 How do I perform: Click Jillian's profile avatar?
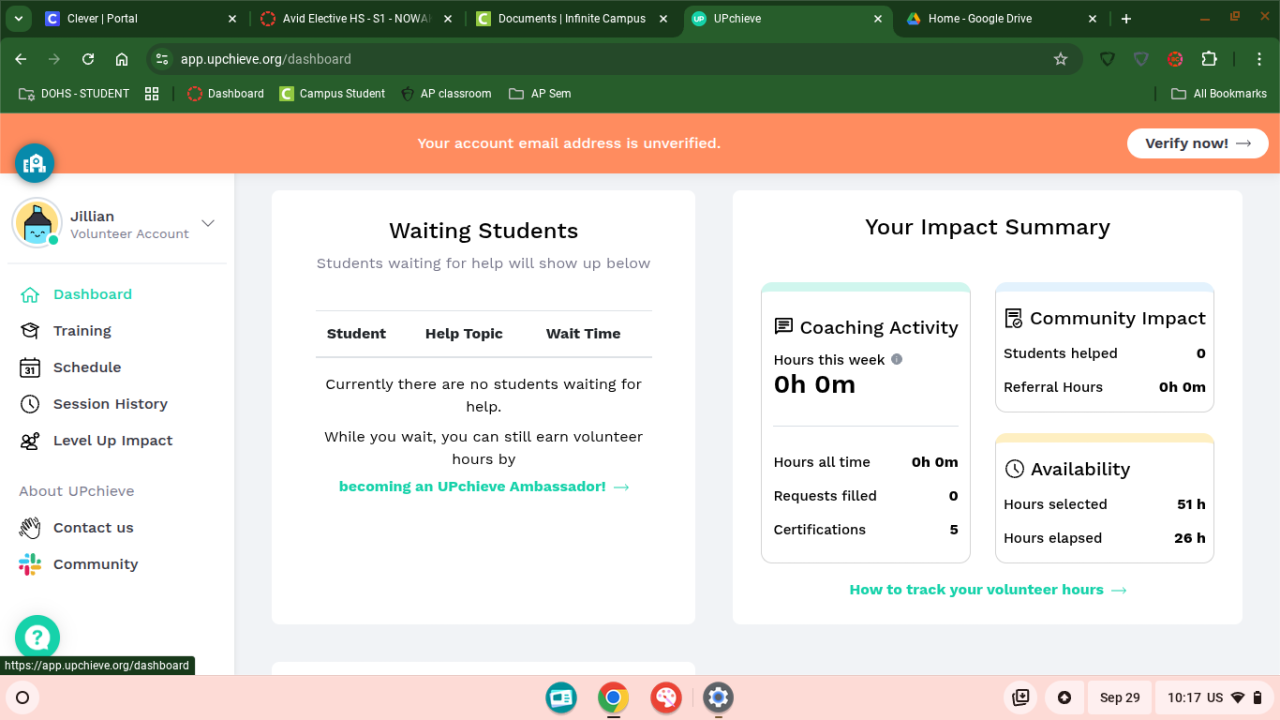[37, 223]
